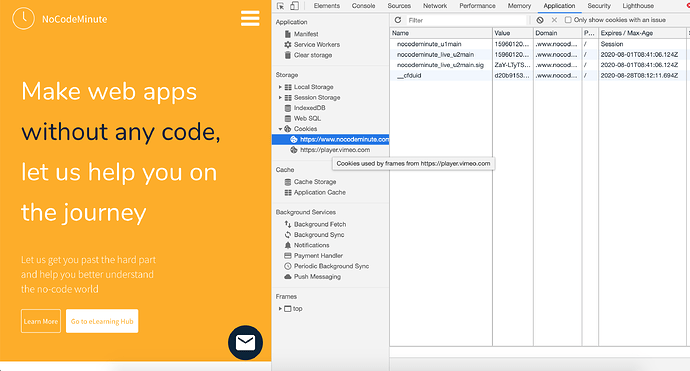Expand the top frame item
This screenshot has width=690, height=371.
tap(280, 309)
